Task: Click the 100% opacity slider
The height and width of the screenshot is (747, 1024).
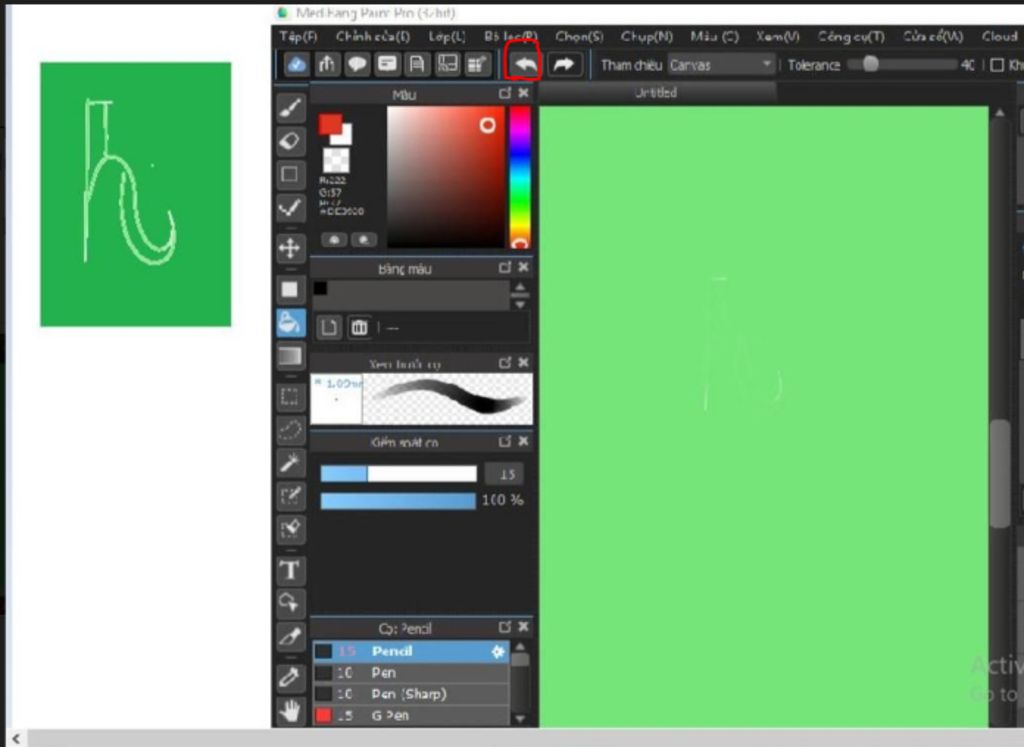Action: tap(398, 501)
